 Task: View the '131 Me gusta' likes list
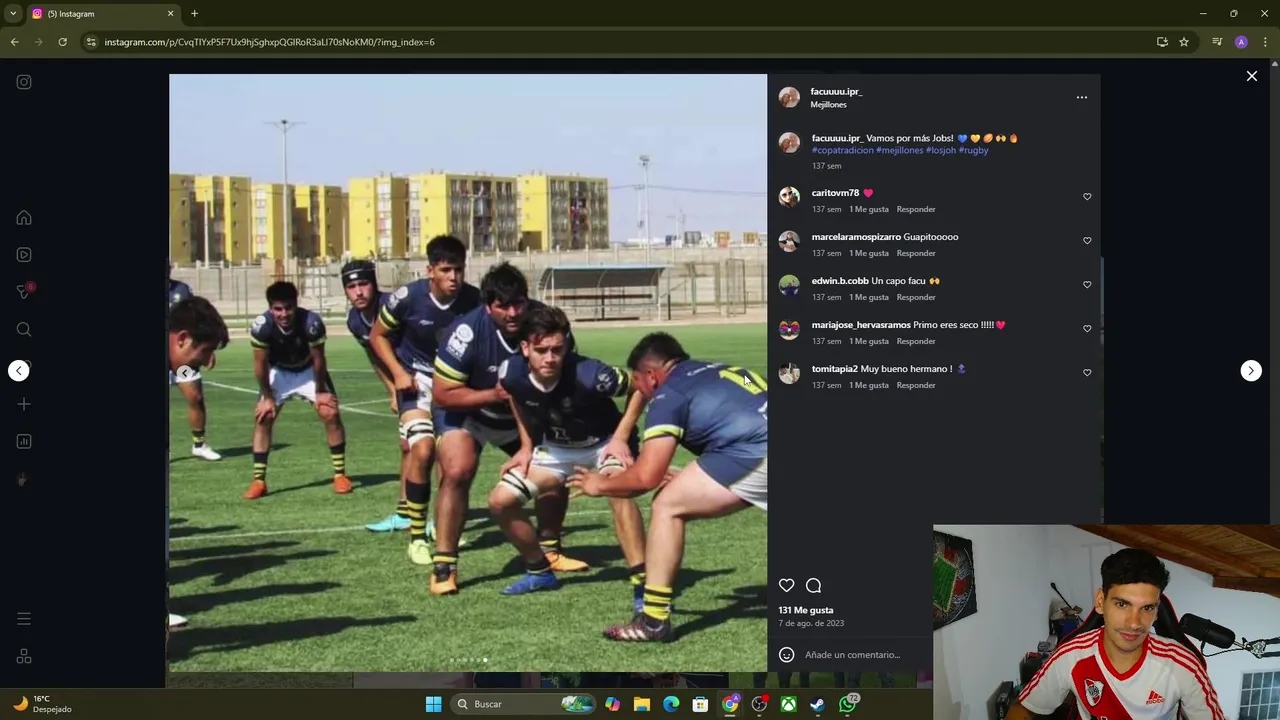(x=806, y=610)
